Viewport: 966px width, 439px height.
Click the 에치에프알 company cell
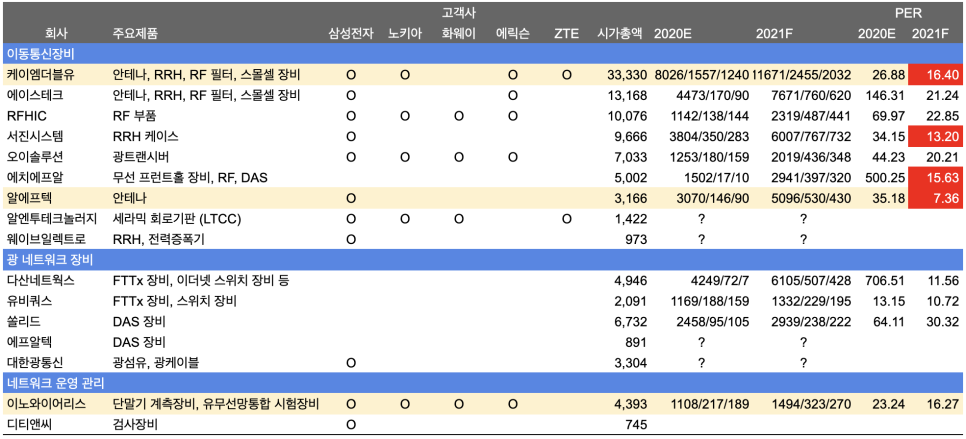coord(34,178)
